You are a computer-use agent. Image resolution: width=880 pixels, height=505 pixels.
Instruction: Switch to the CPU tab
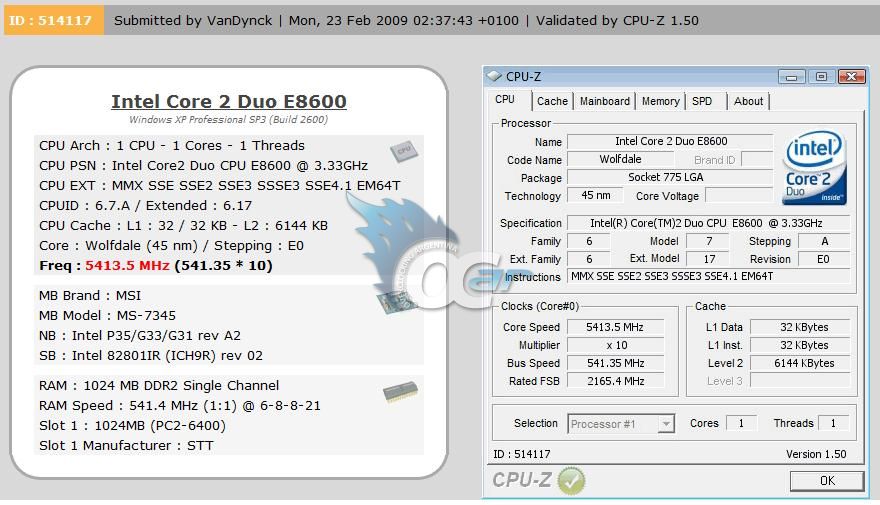tap(505, 100)
